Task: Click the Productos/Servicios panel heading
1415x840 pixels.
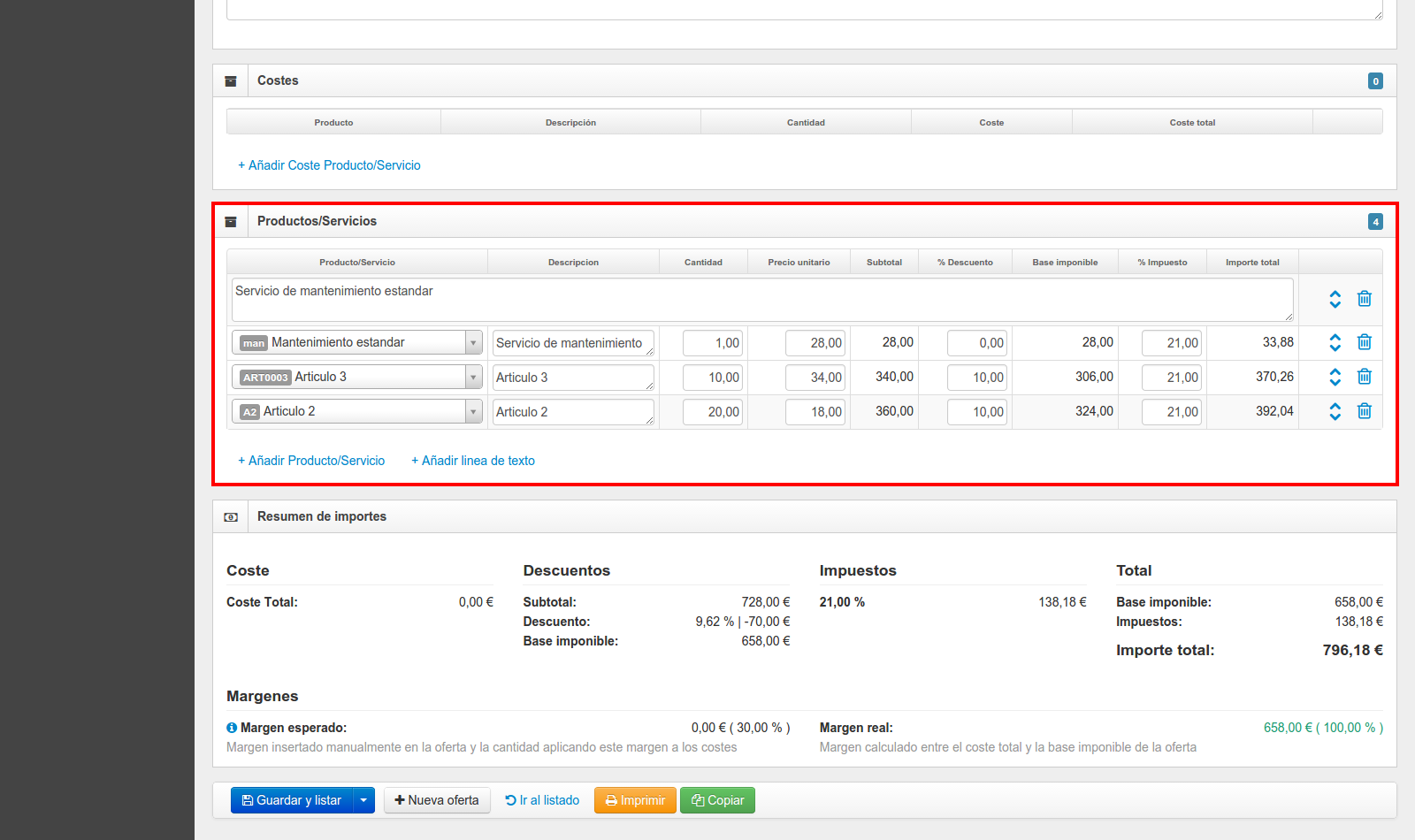Action: [317, 221]
